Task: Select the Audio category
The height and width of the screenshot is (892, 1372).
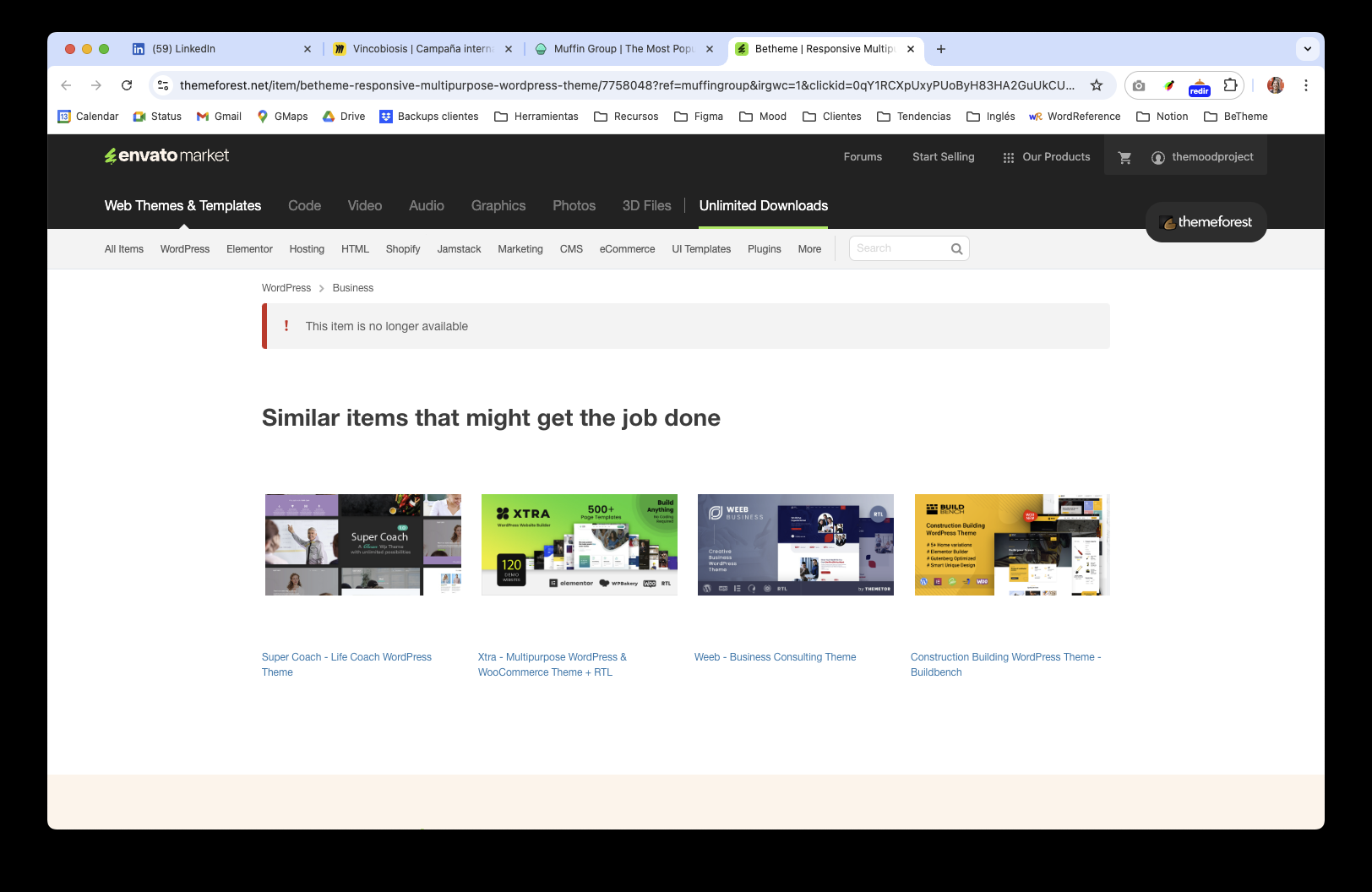Action: click(x=427, y=205)
